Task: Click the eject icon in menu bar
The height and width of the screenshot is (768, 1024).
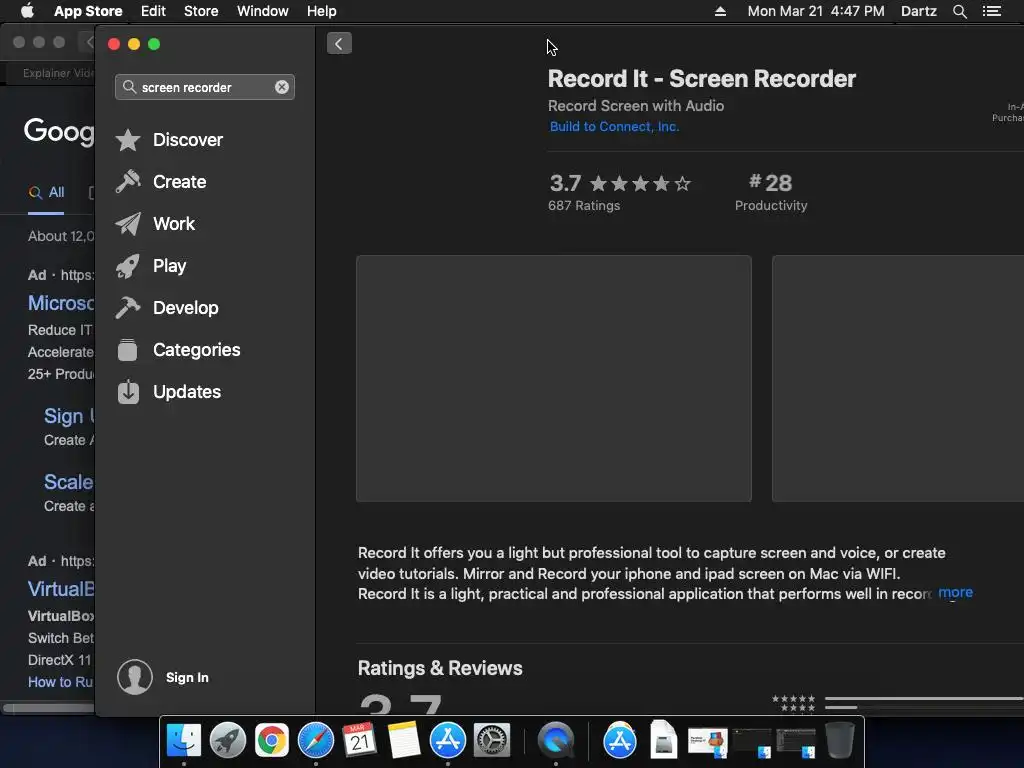Action: pos(720,11)
